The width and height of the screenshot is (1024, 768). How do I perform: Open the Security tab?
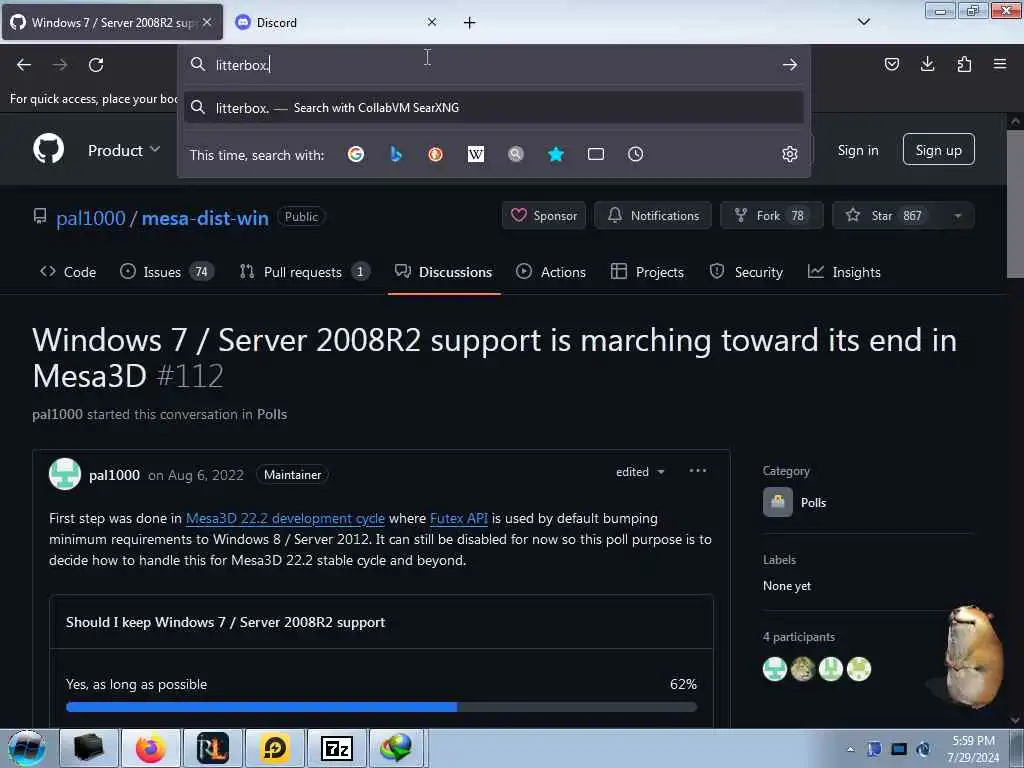[746, 272]
